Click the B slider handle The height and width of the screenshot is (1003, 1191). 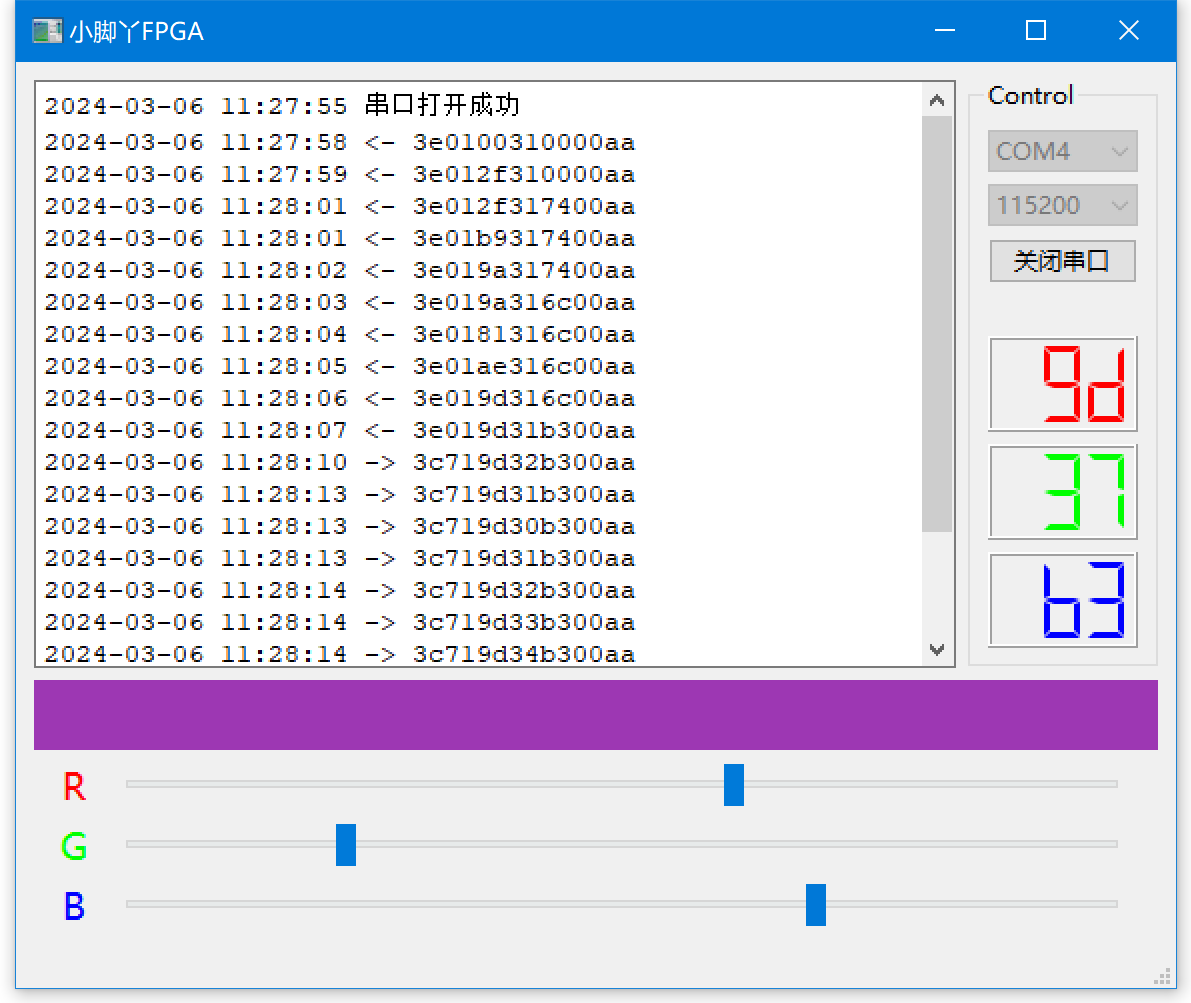pyautogui.click(x=816, y=904)
